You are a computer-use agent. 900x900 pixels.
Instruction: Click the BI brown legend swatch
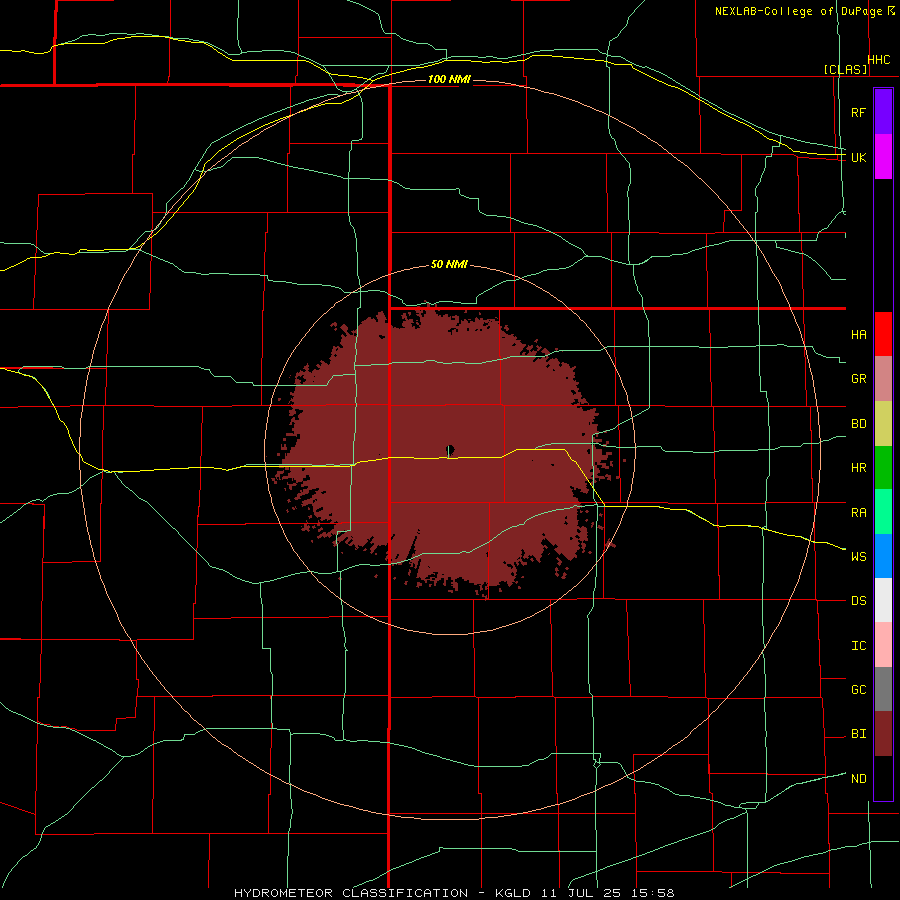point(883,734)
